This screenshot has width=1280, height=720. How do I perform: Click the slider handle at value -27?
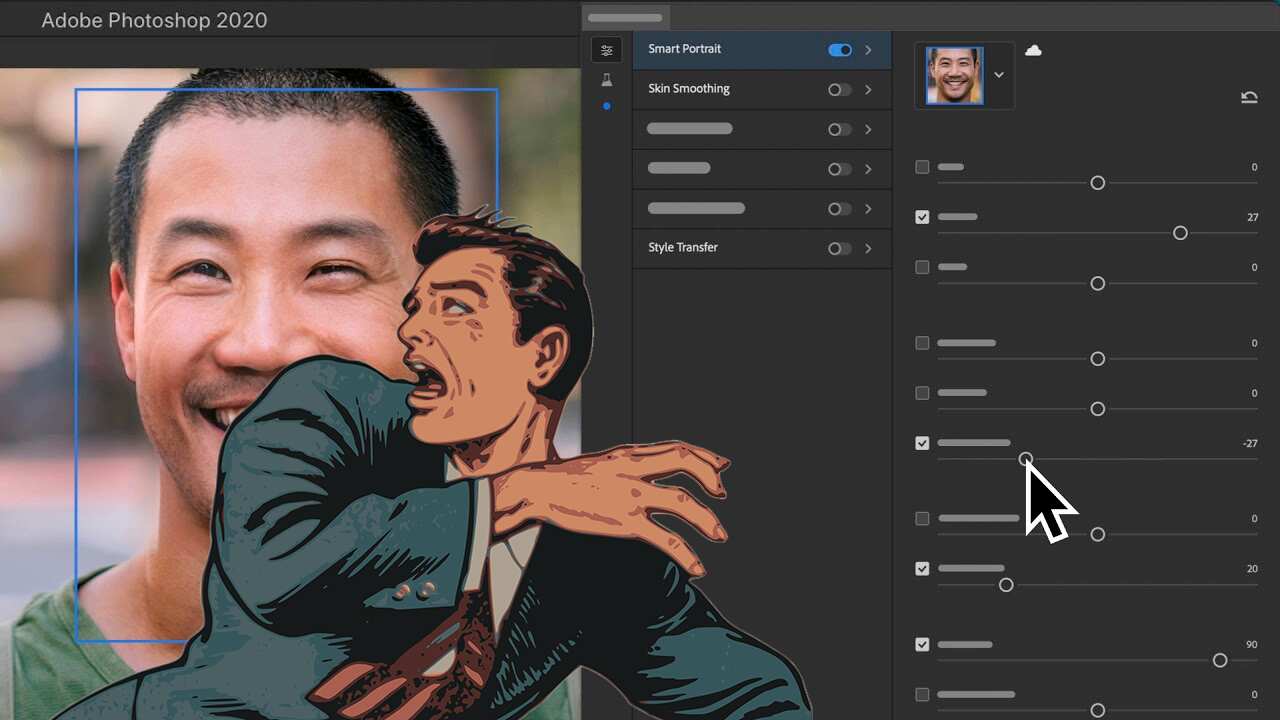coord(1026,459)
